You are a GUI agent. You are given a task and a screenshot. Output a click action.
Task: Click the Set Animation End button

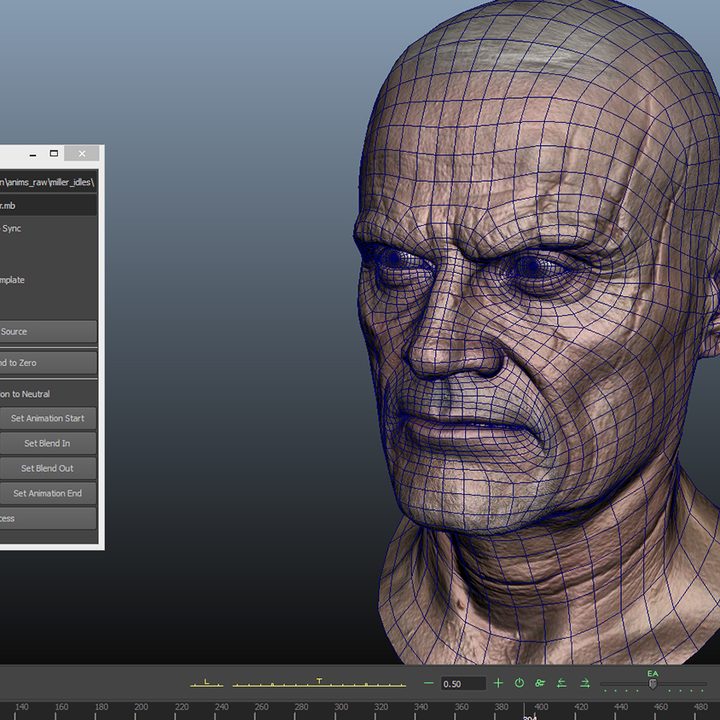click(48, 493)
